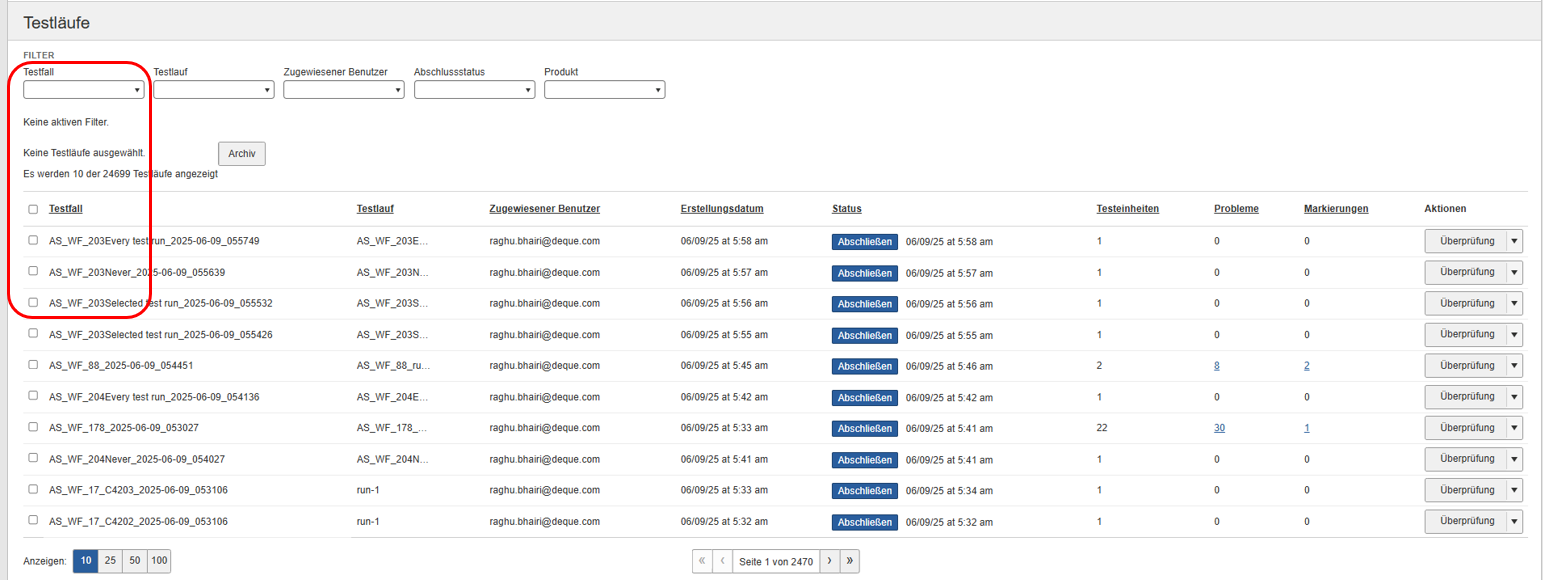The image size is (1543, 580).
Task: Expand the Abschlussstatus filter dropdown
Action: pyautogui.click(x=474, y=90)
